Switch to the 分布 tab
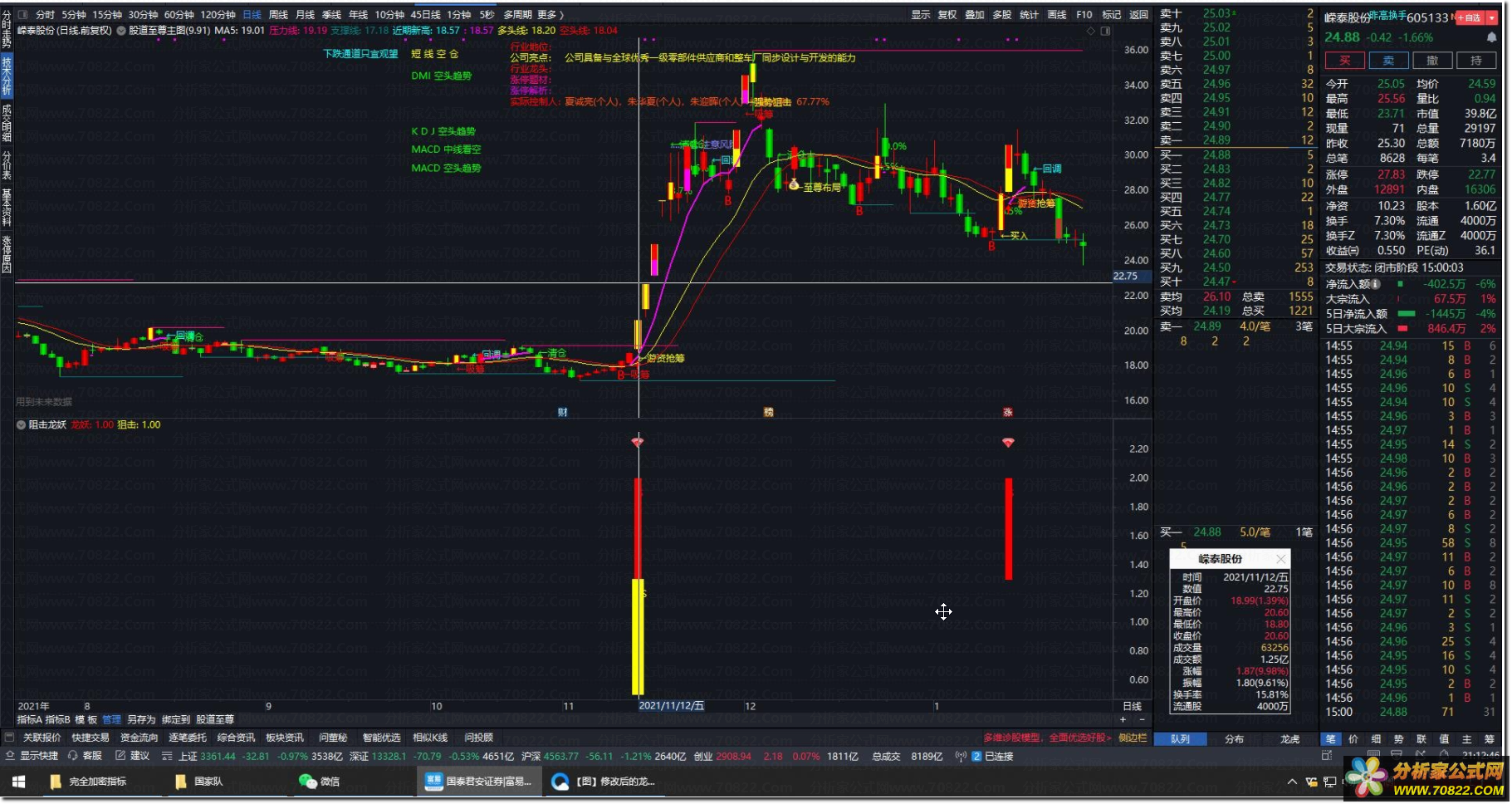The image size is (1512, 804). pos(1235,738)
